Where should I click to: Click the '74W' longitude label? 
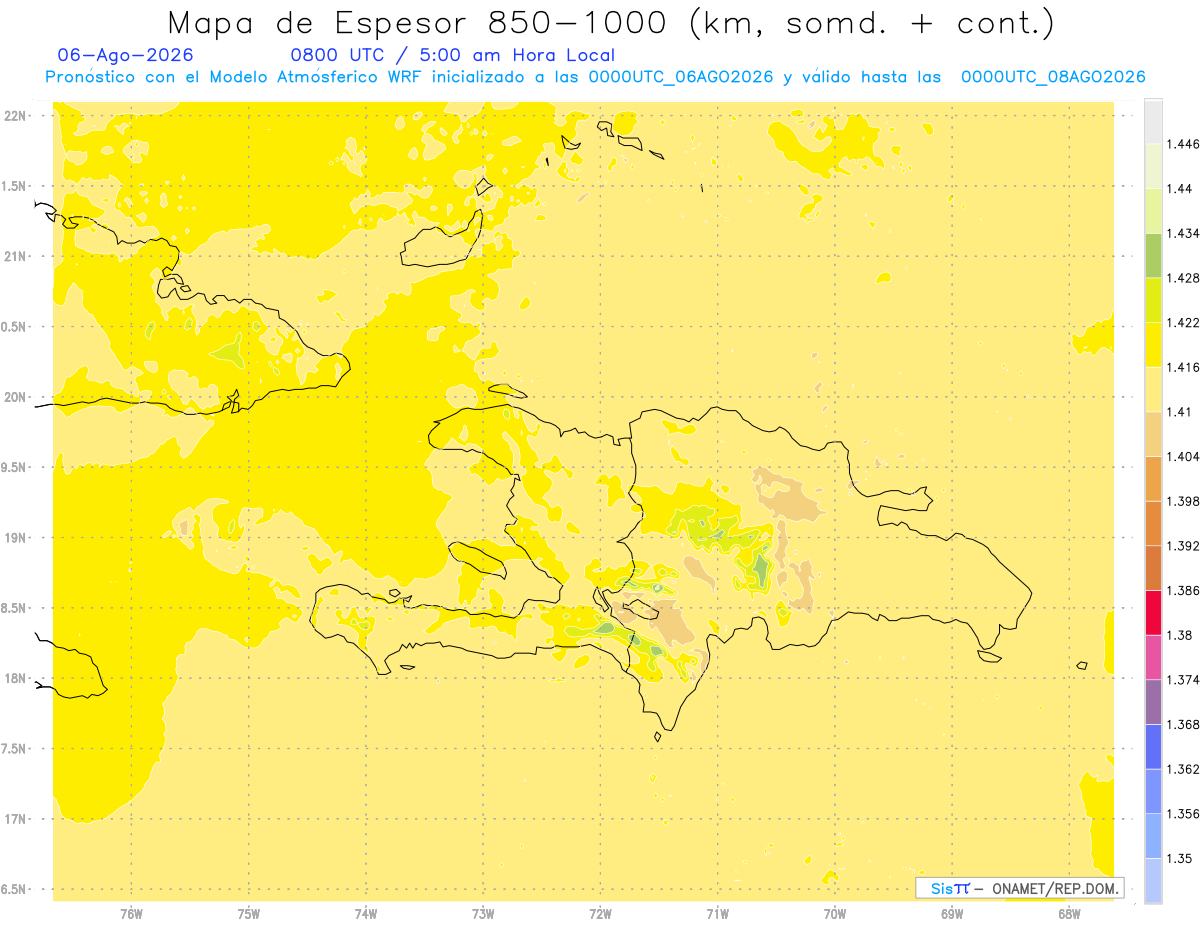(366, 914)
